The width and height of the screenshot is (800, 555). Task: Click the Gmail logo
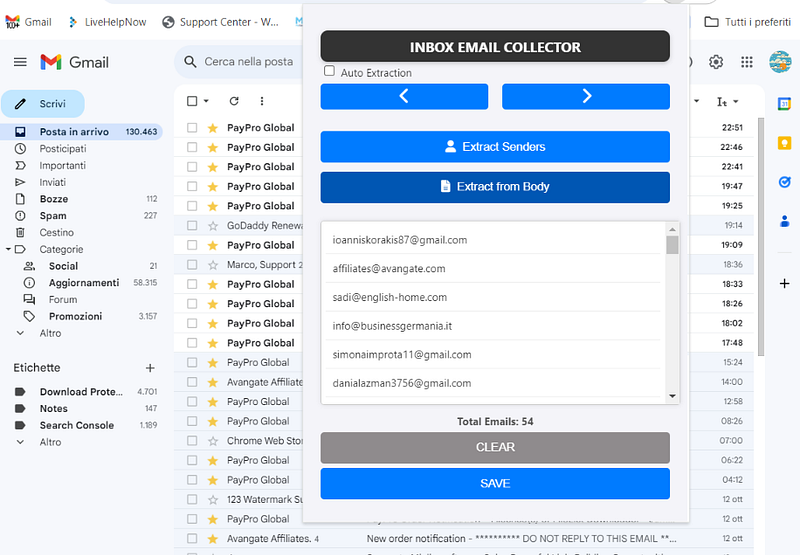[74, 62]
